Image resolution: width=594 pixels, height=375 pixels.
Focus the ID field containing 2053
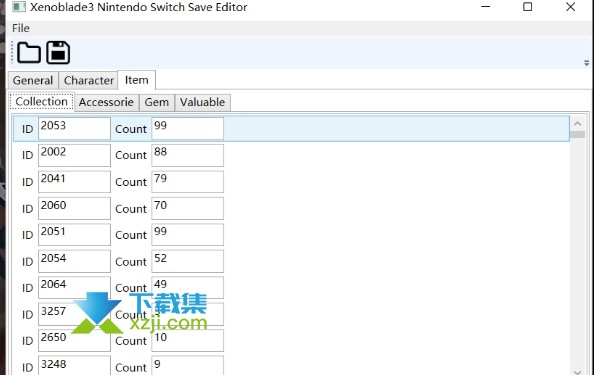[x=74, y=128]
